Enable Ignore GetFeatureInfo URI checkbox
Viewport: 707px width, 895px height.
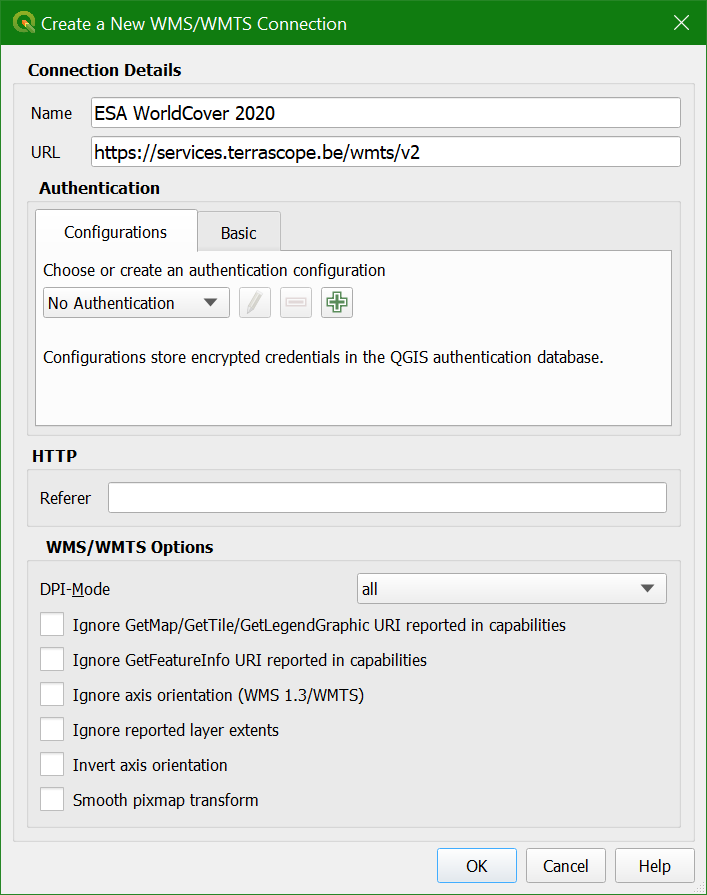coord(52,659)
